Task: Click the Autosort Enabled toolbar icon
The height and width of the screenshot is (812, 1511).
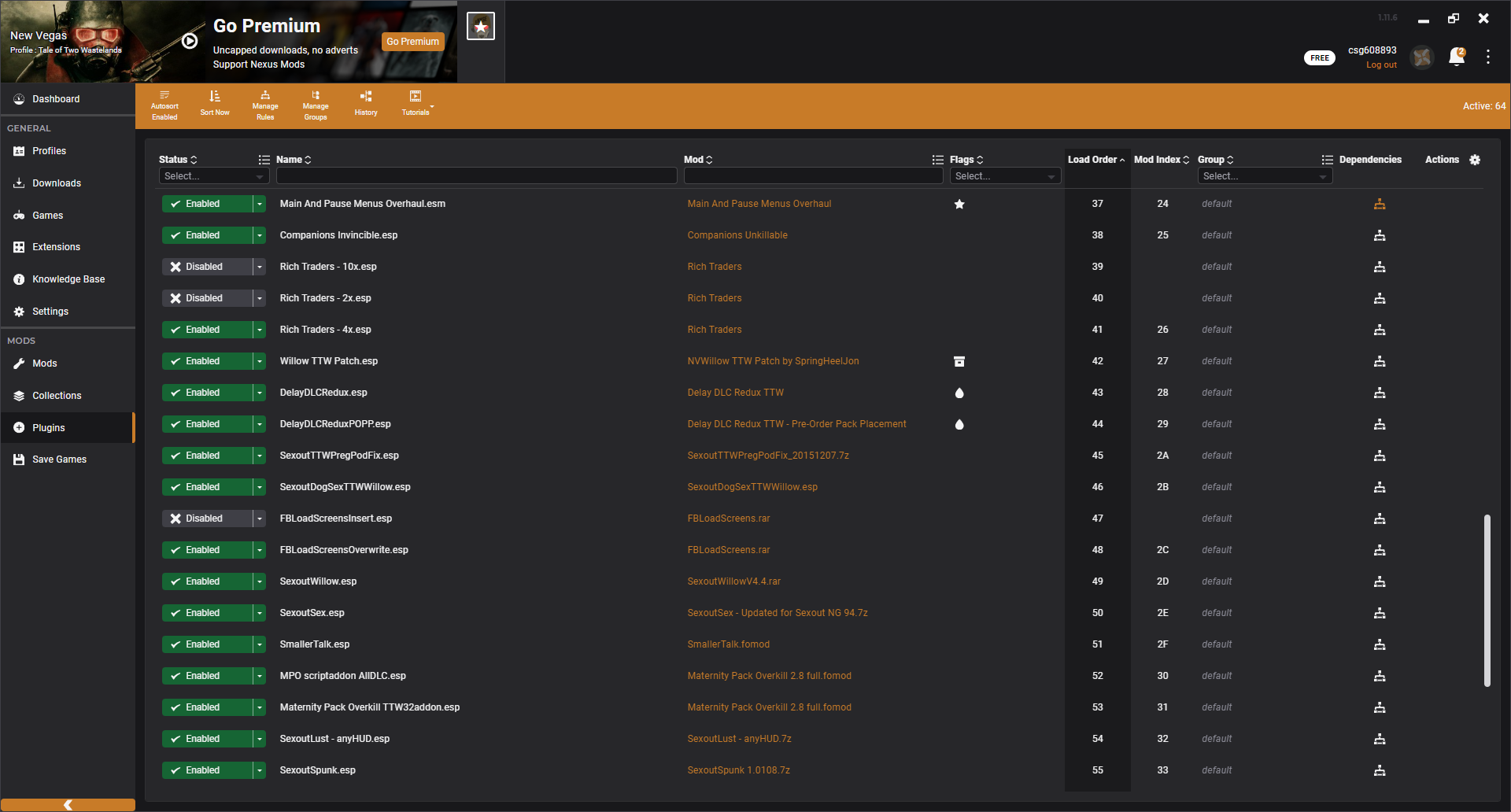Action: coord(164,105)
